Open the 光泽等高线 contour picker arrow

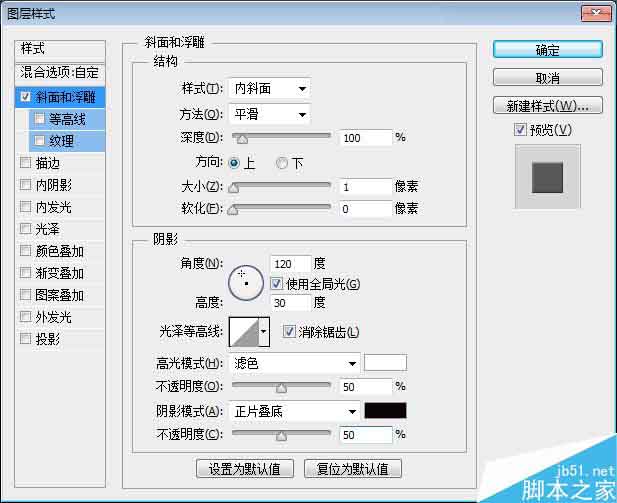tap(264, 332)
